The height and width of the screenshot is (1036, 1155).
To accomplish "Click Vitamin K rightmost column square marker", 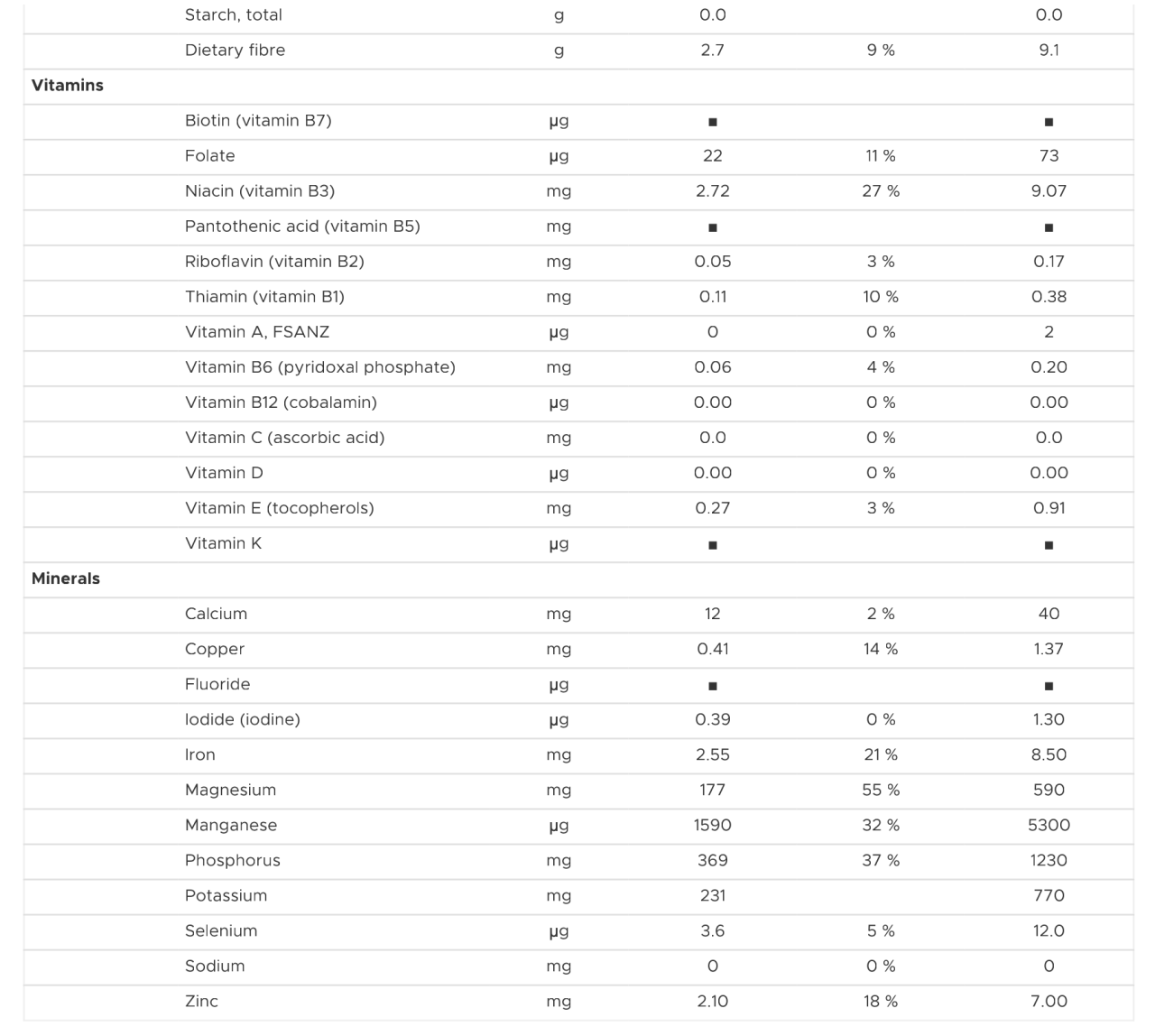I will click(1048, 545).
